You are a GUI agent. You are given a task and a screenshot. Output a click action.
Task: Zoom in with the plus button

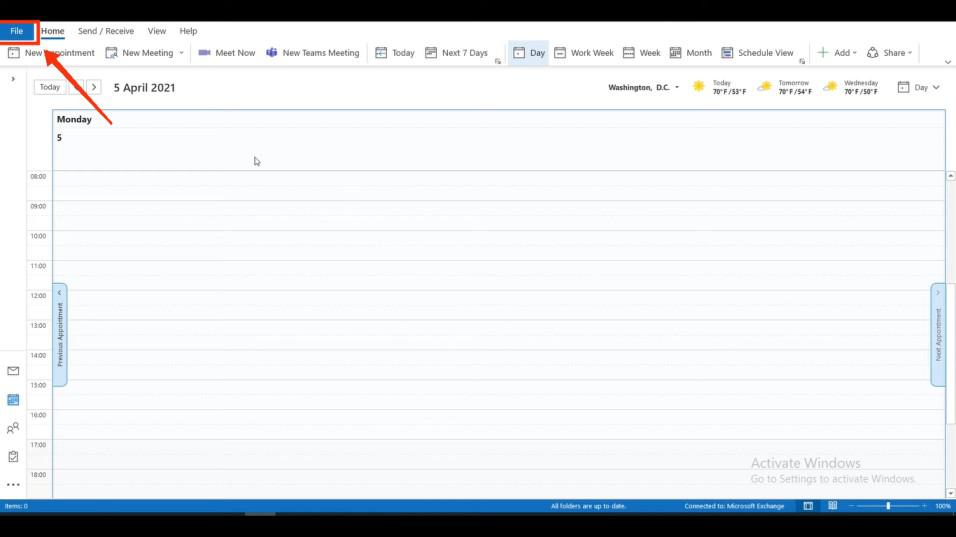924,506
